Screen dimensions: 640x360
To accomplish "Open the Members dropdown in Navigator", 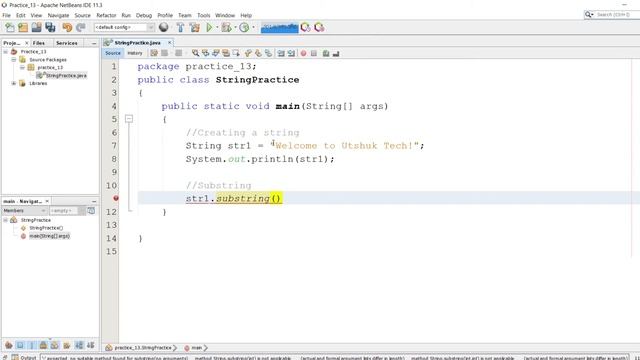I will [x=24, y=211].
